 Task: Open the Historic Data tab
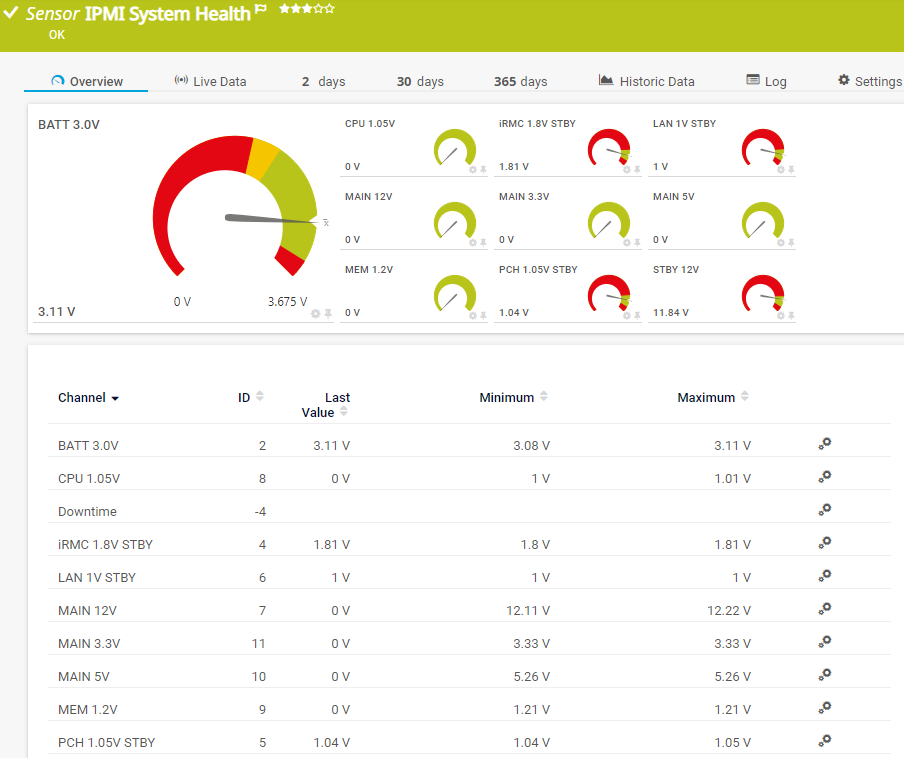point(646,81)
